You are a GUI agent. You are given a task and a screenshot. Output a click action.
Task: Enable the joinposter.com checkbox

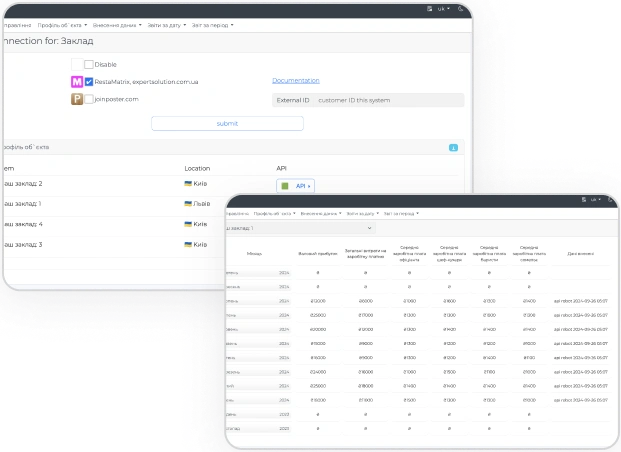(89, 99)
